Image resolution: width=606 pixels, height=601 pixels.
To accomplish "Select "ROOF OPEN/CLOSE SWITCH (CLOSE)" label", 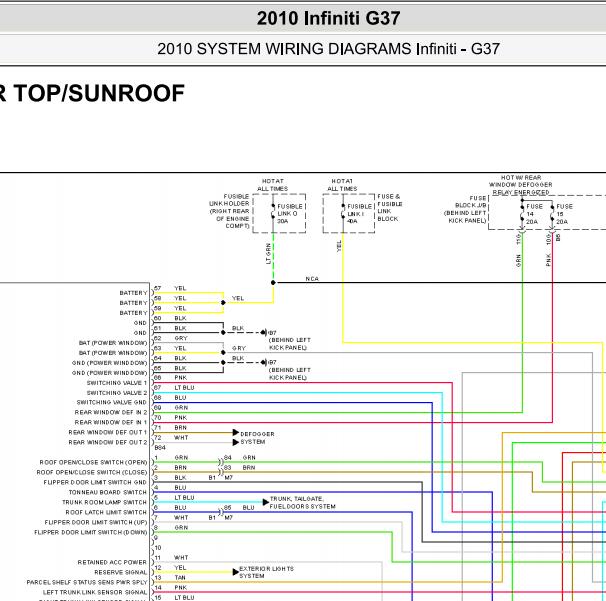I will point(92,472).
